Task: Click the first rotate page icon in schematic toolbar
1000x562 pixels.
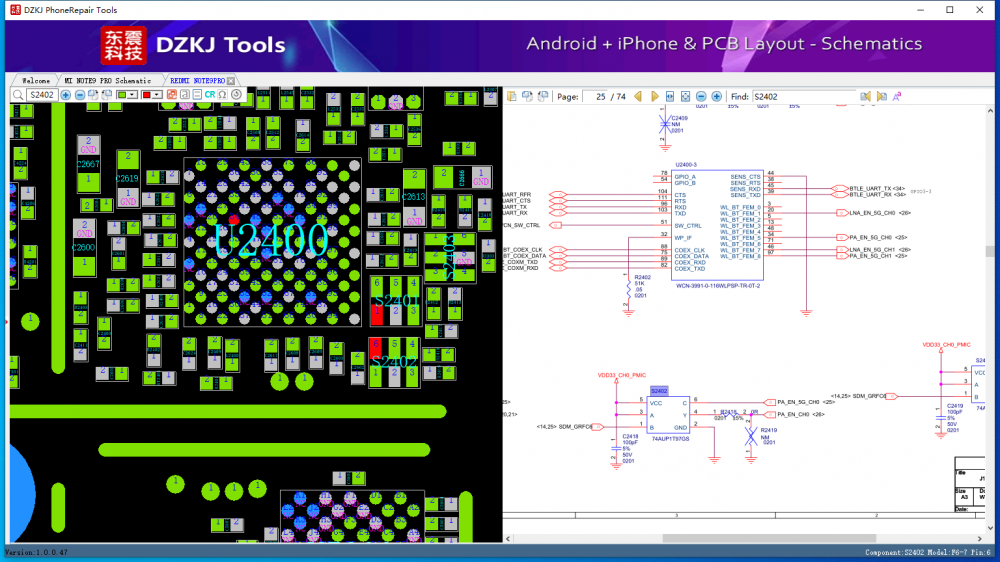Action: click(x=527, y=96)
